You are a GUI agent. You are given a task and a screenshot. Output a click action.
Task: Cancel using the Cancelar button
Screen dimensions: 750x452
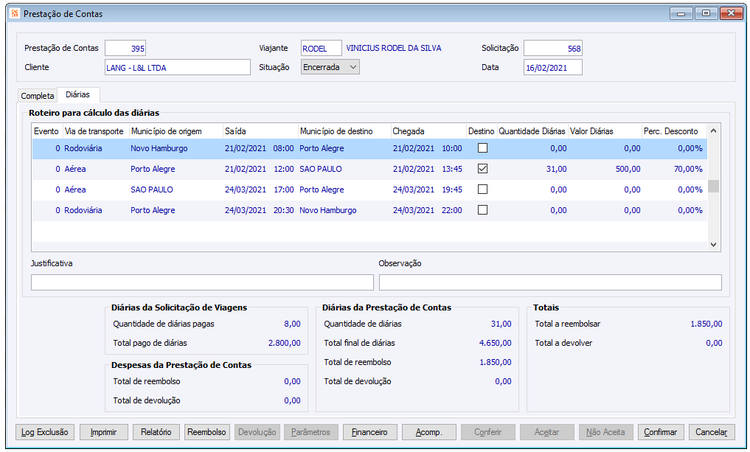pos(712,432)
